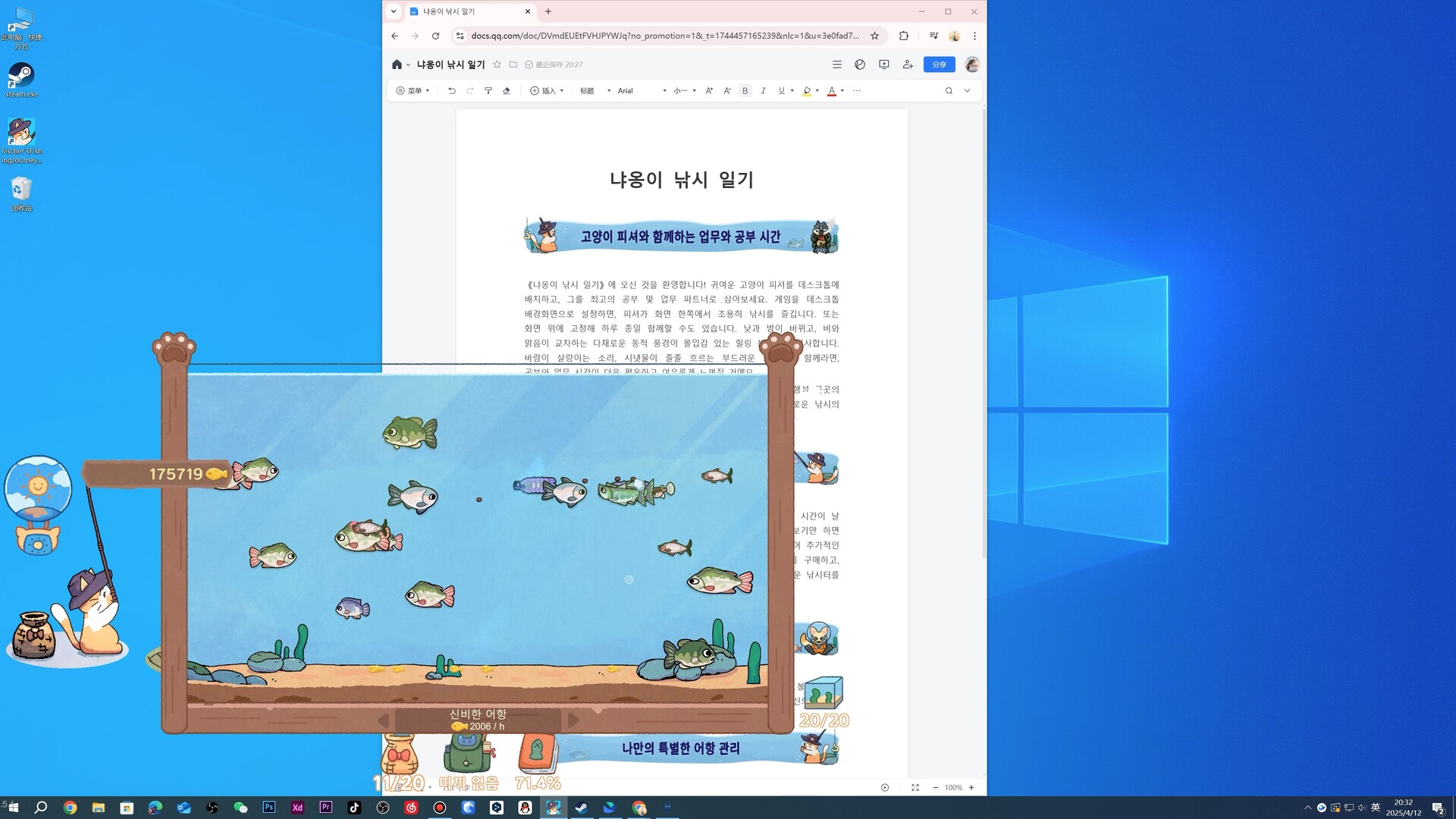Switch to next fish tank arrow
The height and width of the screenshot is (819, 1456).
[x=573, y=720]
